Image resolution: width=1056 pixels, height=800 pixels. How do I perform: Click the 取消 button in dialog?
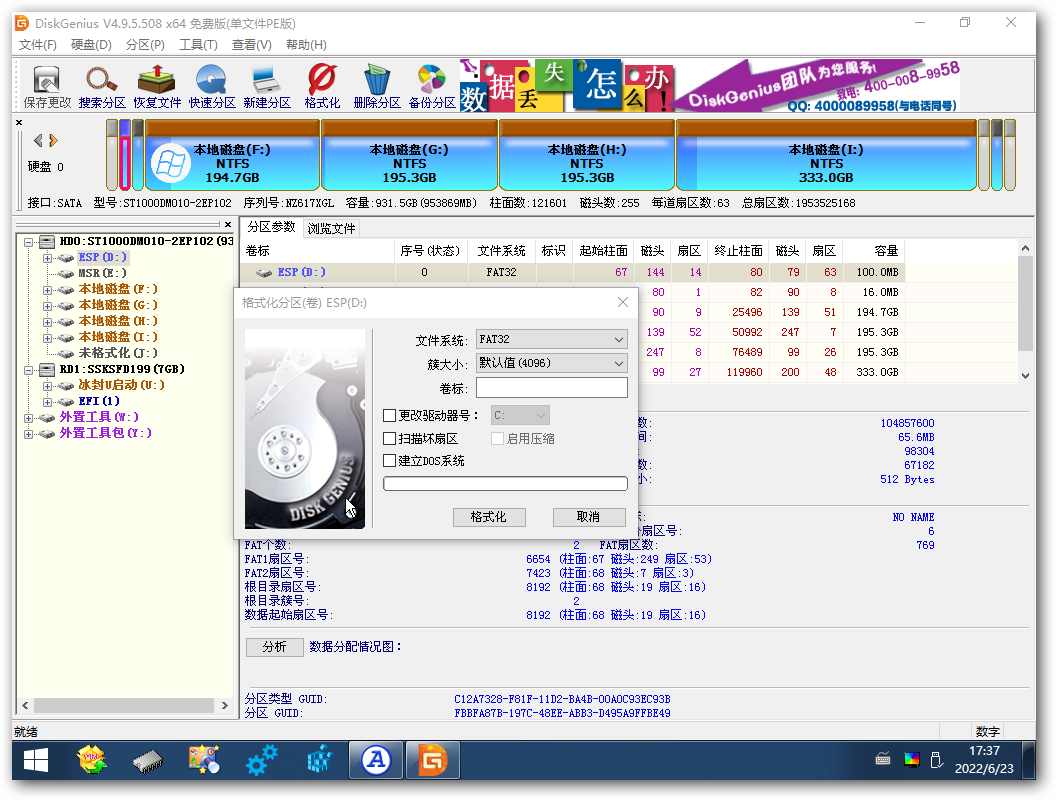(589, 516)
